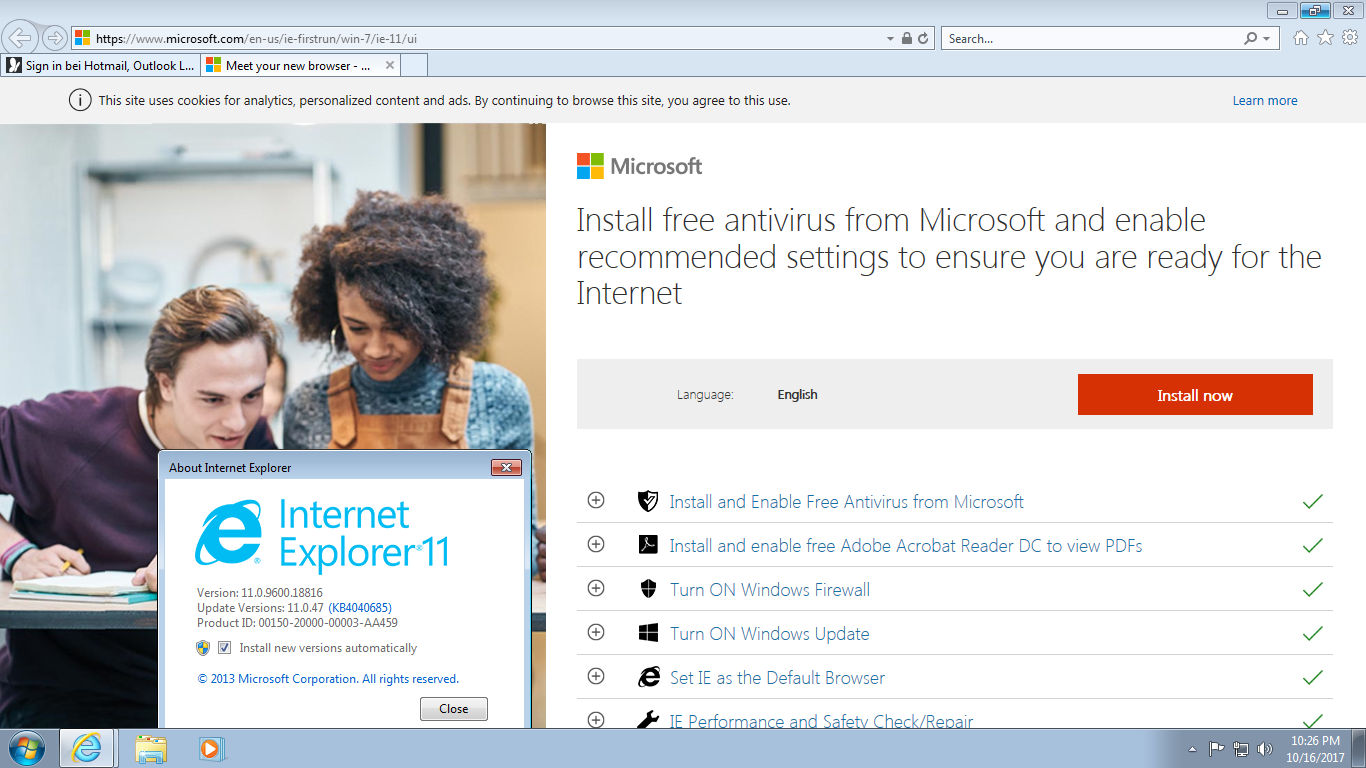Expand the Windows Update item plus icon
The width and height of the screenshot is (1366, 768).
coord(596,632)
